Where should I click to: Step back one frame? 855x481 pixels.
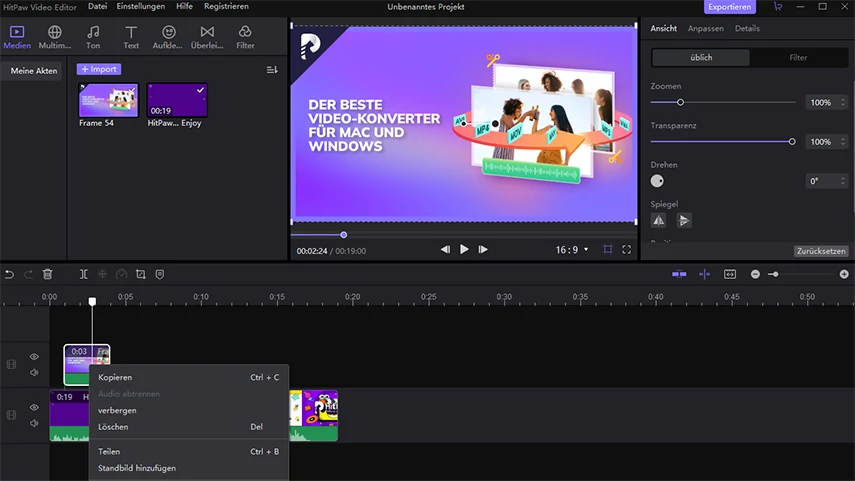[445, 250]
